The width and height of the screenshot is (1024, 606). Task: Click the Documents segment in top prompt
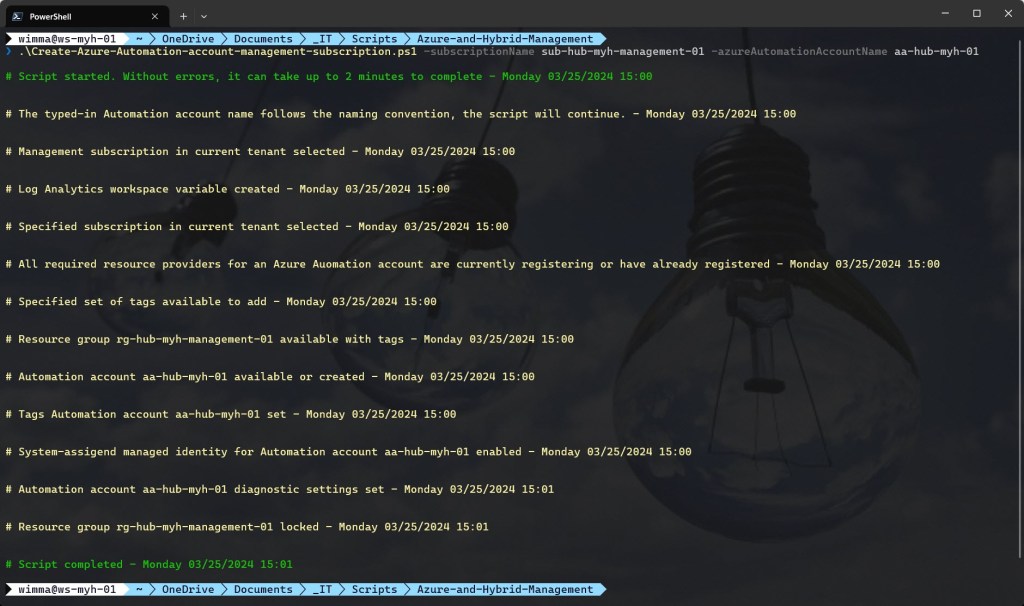pyautogui.click(x=263, y=39)
